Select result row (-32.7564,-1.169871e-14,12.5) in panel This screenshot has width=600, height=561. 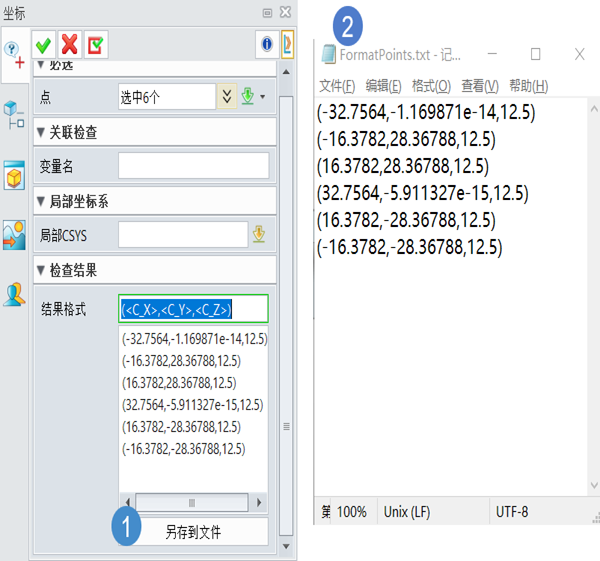pyautogui.click(x=194, y=339)
